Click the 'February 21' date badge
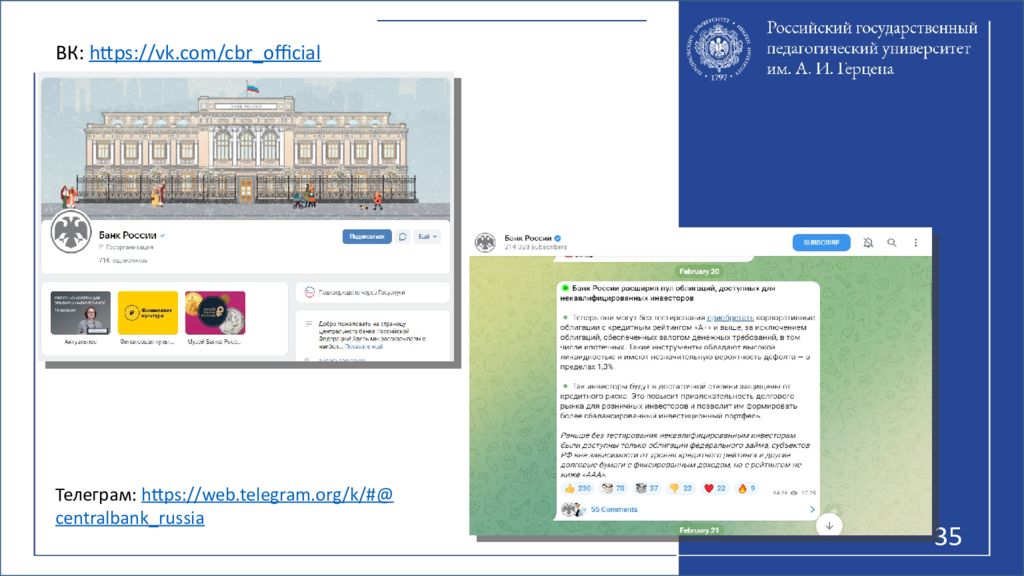The image size is (1024, 576). (699, 530)
